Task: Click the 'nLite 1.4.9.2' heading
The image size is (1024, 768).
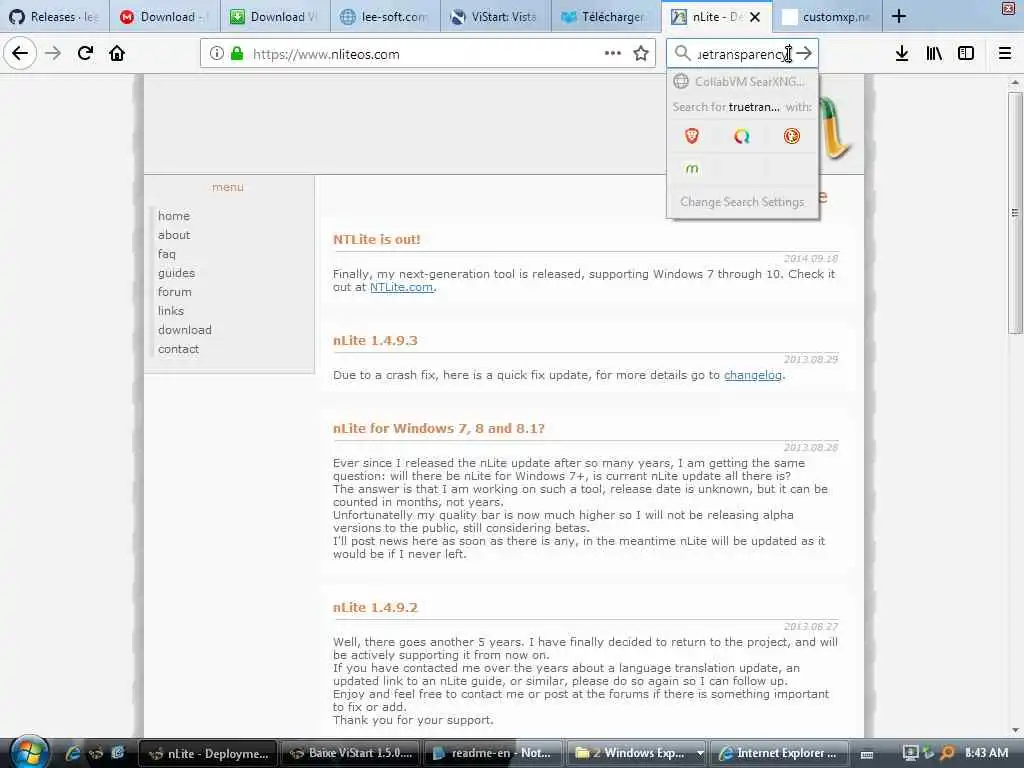Action: point(375,607)
